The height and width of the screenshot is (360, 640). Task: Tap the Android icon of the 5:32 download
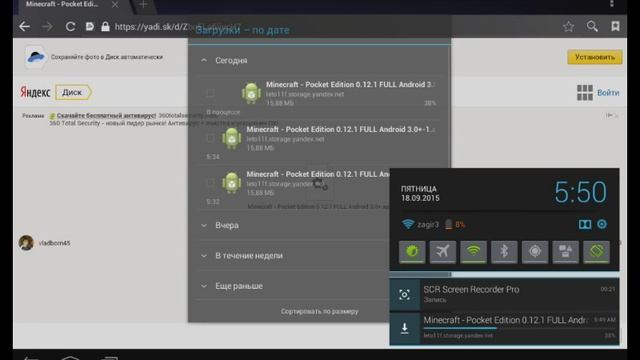(x=231, y=182)
